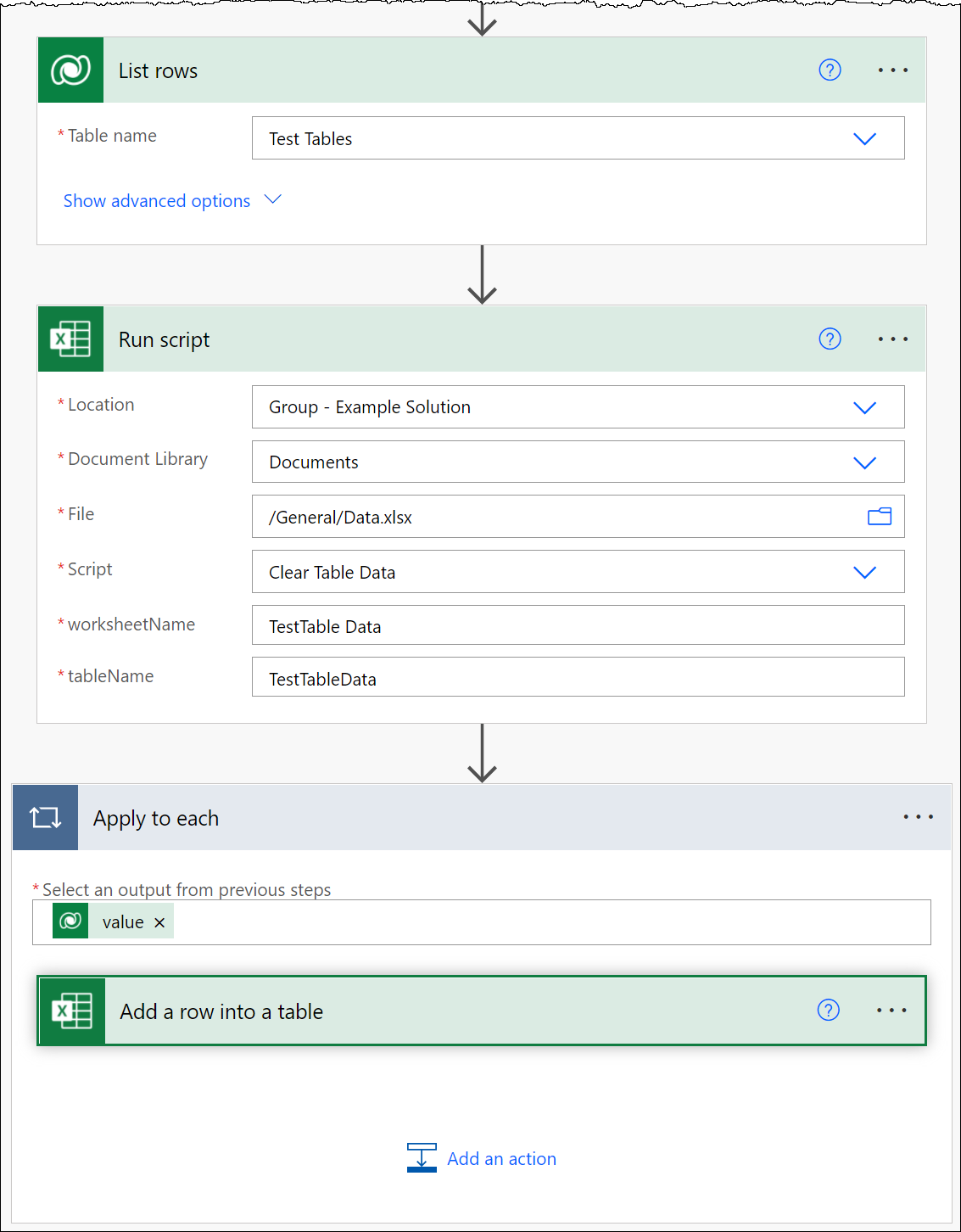
Task: Click the Excel icon on Run script
Action: pyautogui.click(x=70, y=339)
